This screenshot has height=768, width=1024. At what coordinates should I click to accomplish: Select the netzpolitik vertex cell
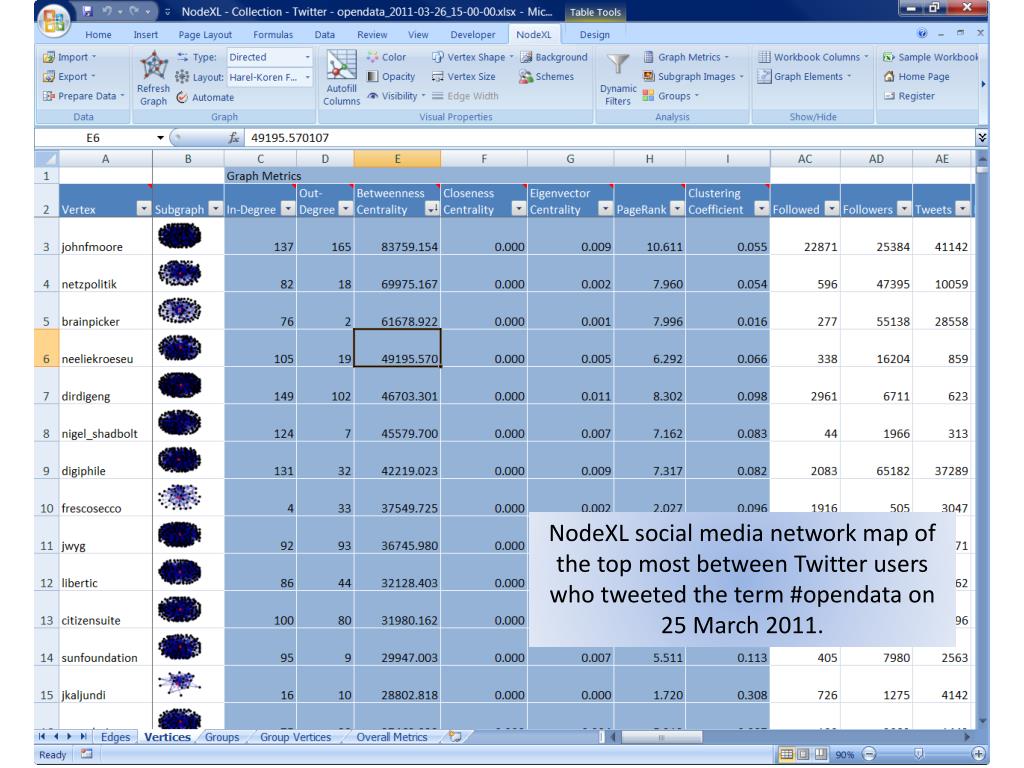pos(106,274)
